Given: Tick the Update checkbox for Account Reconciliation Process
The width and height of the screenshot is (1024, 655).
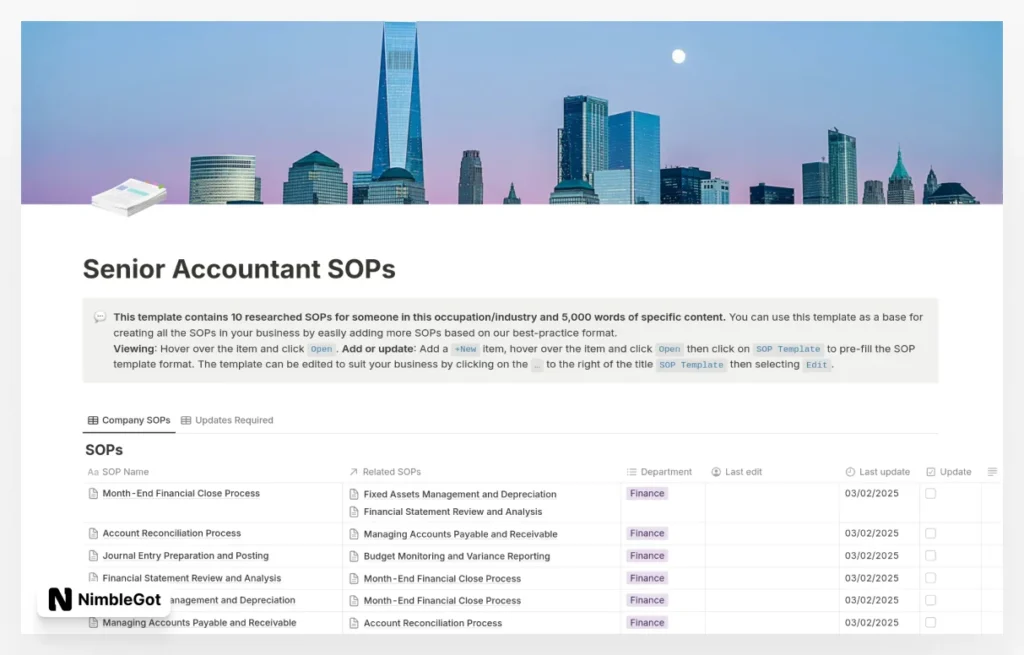Looking at the screenshot, I should point(930,533).
